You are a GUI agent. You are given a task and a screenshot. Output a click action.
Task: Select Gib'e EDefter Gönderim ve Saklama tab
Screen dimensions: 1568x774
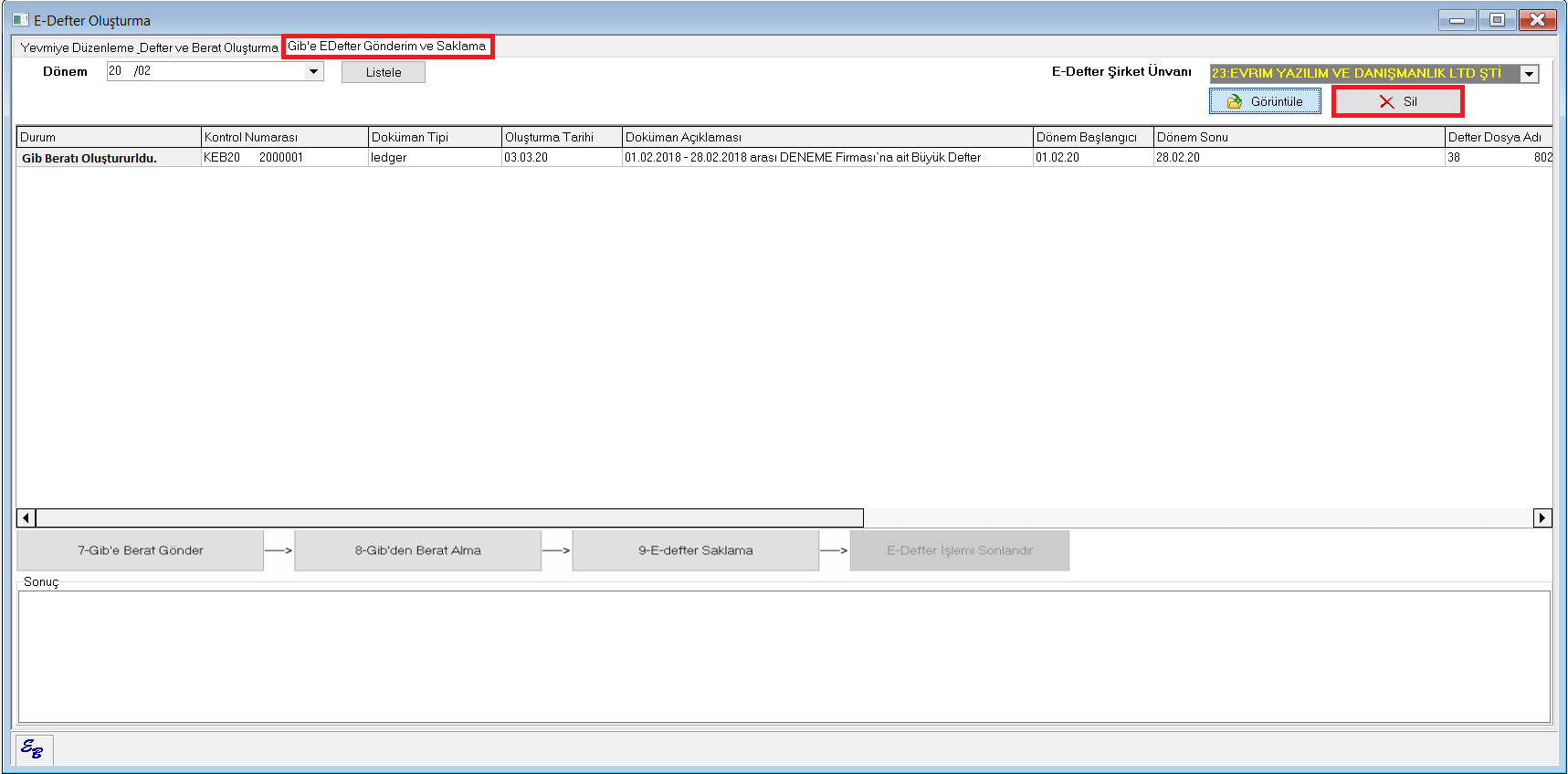click(x=387, y=47)
